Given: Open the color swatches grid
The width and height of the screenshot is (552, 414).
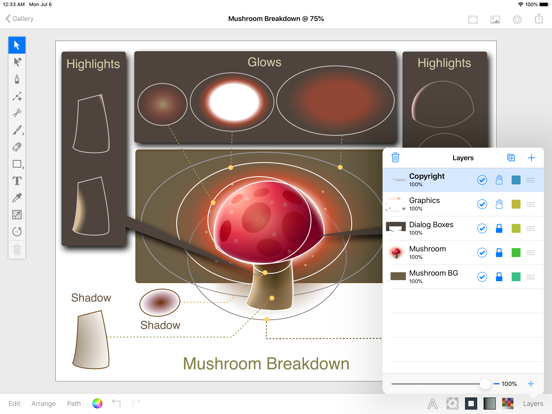Looking at the screenshot, I should pos(508,403).
